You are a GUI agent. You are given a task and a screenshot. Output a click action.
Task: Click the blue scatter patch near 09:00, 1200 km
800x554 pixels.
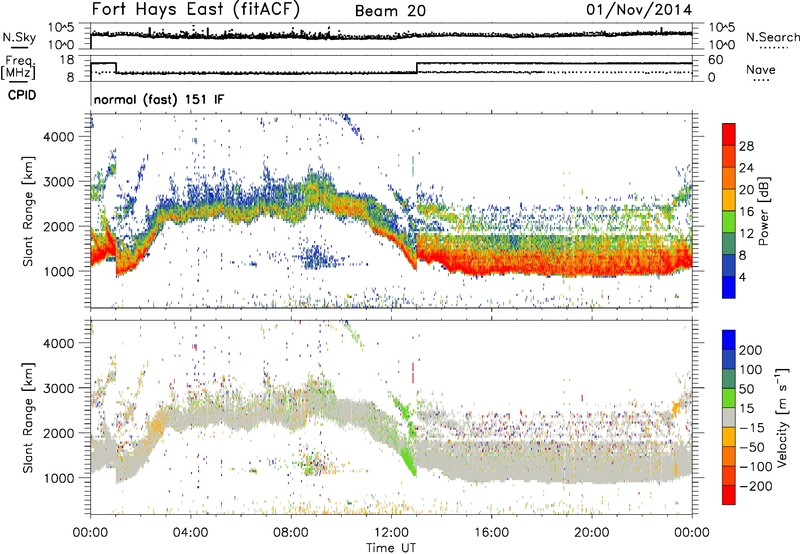tap(316, 257)
